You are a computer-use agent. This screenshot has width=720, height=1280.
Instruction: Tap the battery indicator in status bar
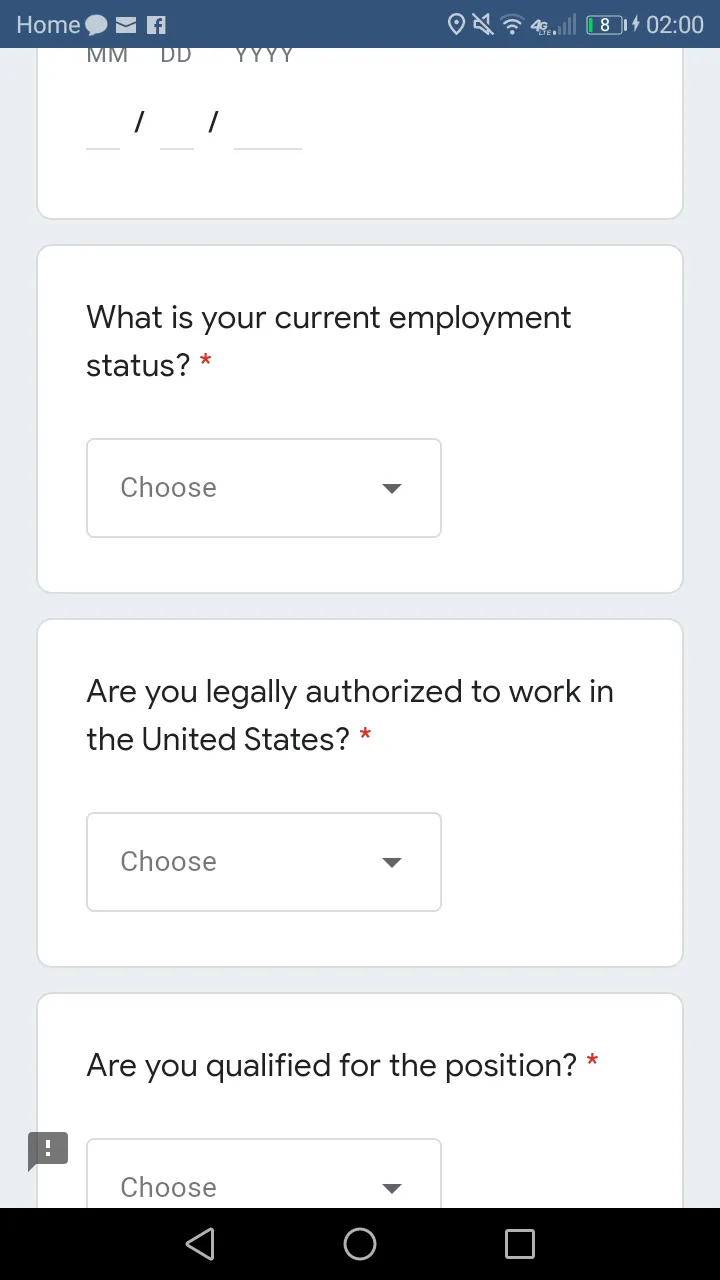(x=606, y=24)
